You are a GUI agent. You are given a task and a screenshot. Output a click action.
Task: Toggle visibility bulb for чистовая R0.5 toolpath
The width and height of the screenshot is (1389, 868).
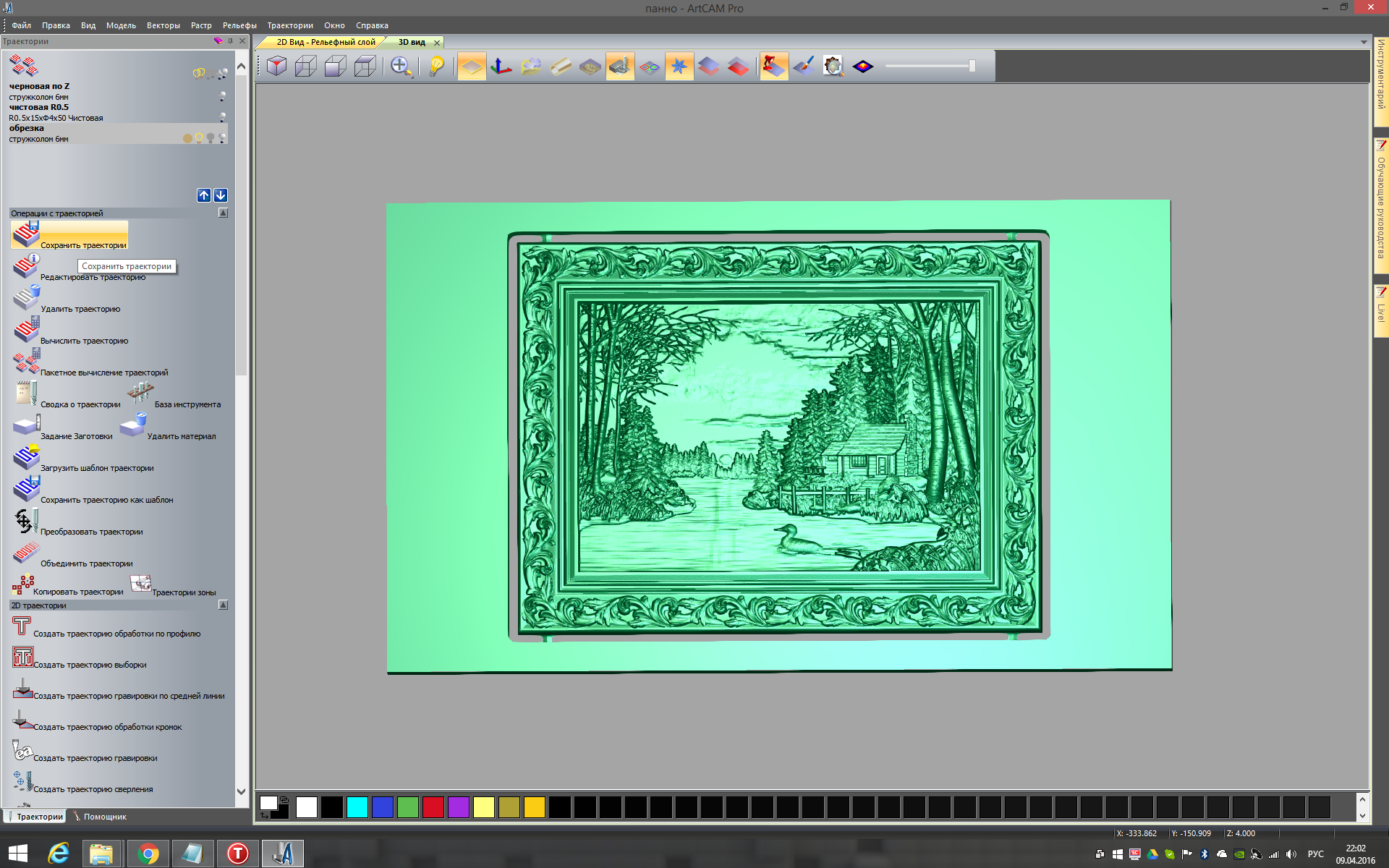pyautogui.click(x=222, y=116)
